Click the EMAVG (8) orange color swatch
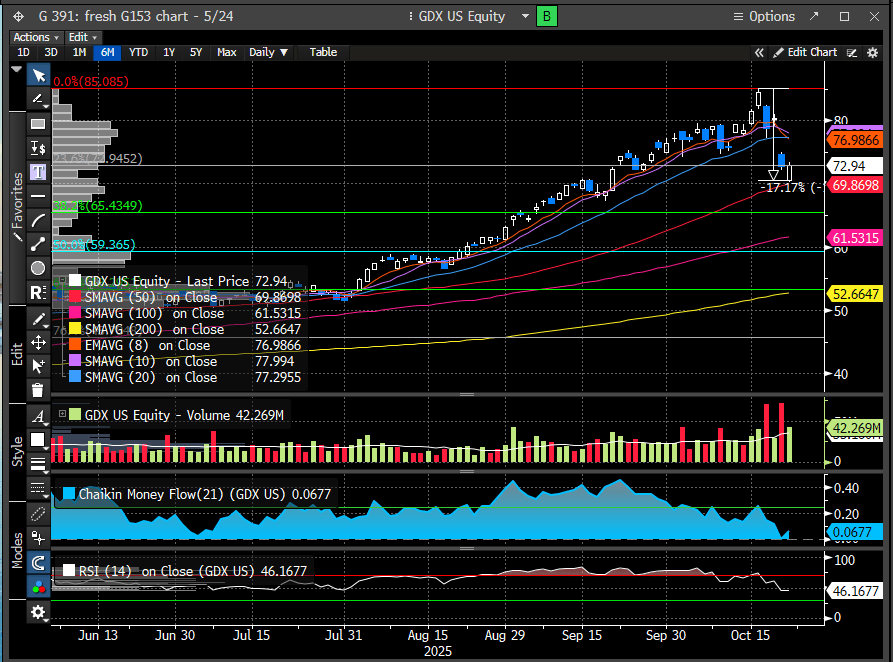The image size is (893, 662). tap(75, 345)
